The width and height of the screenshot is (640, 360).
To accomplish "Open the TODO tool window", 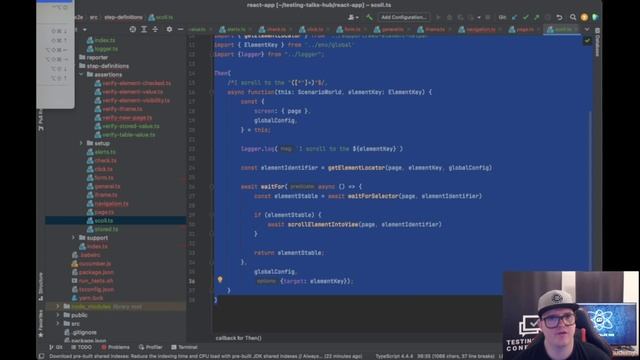I will point(81,347).
